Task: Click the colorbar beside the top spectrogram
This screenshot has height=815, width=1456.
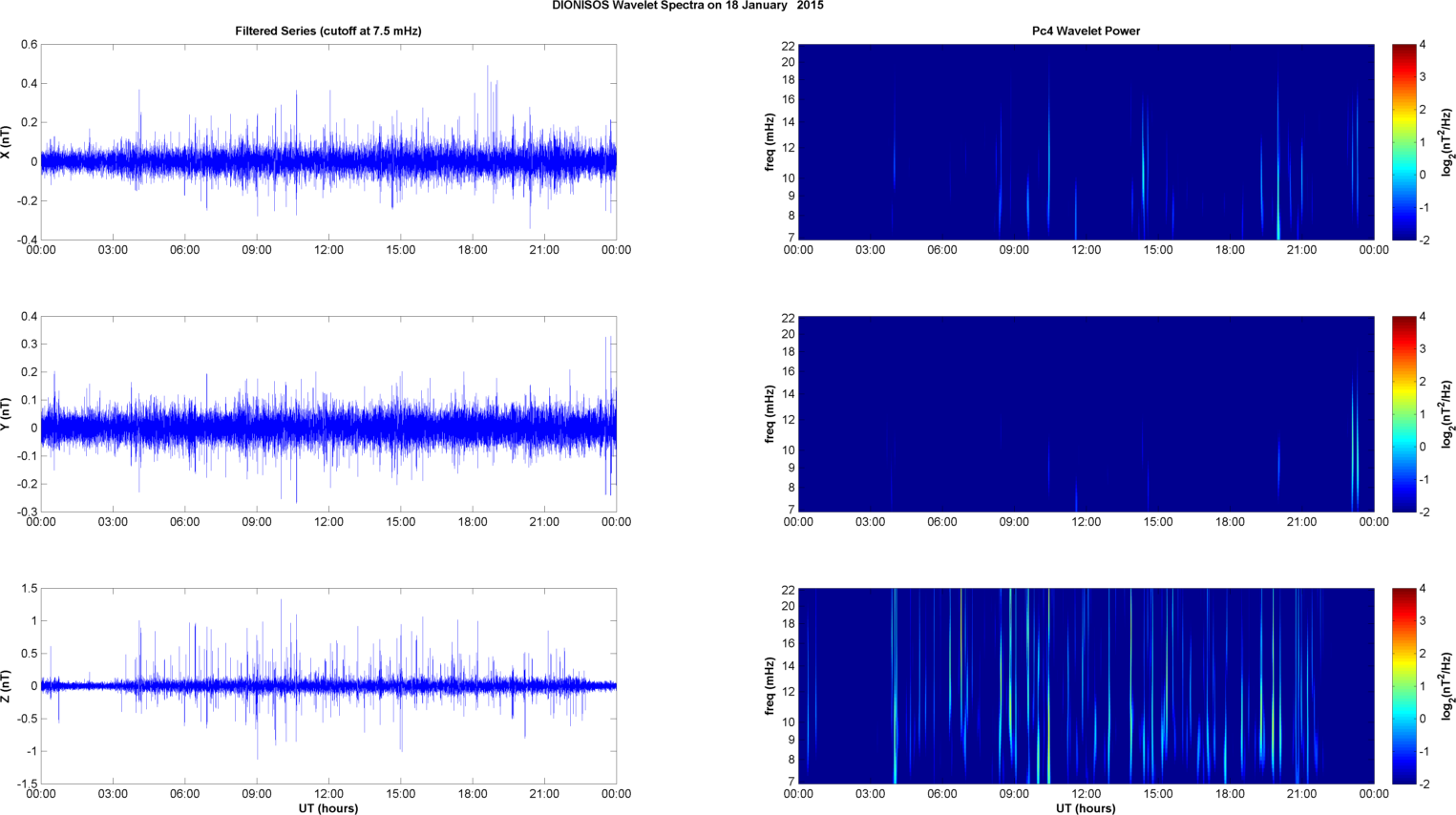Action: [1403, 142]
